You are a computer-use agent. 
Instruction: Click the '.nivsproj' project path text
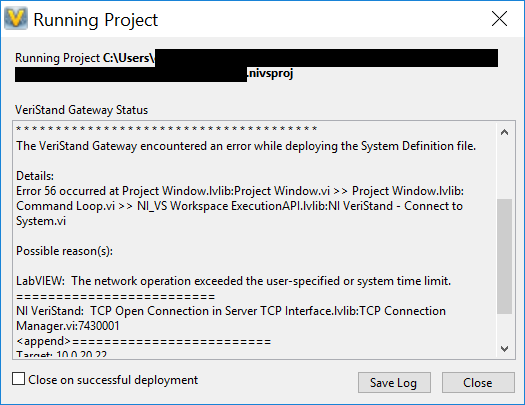coord(270,73)
